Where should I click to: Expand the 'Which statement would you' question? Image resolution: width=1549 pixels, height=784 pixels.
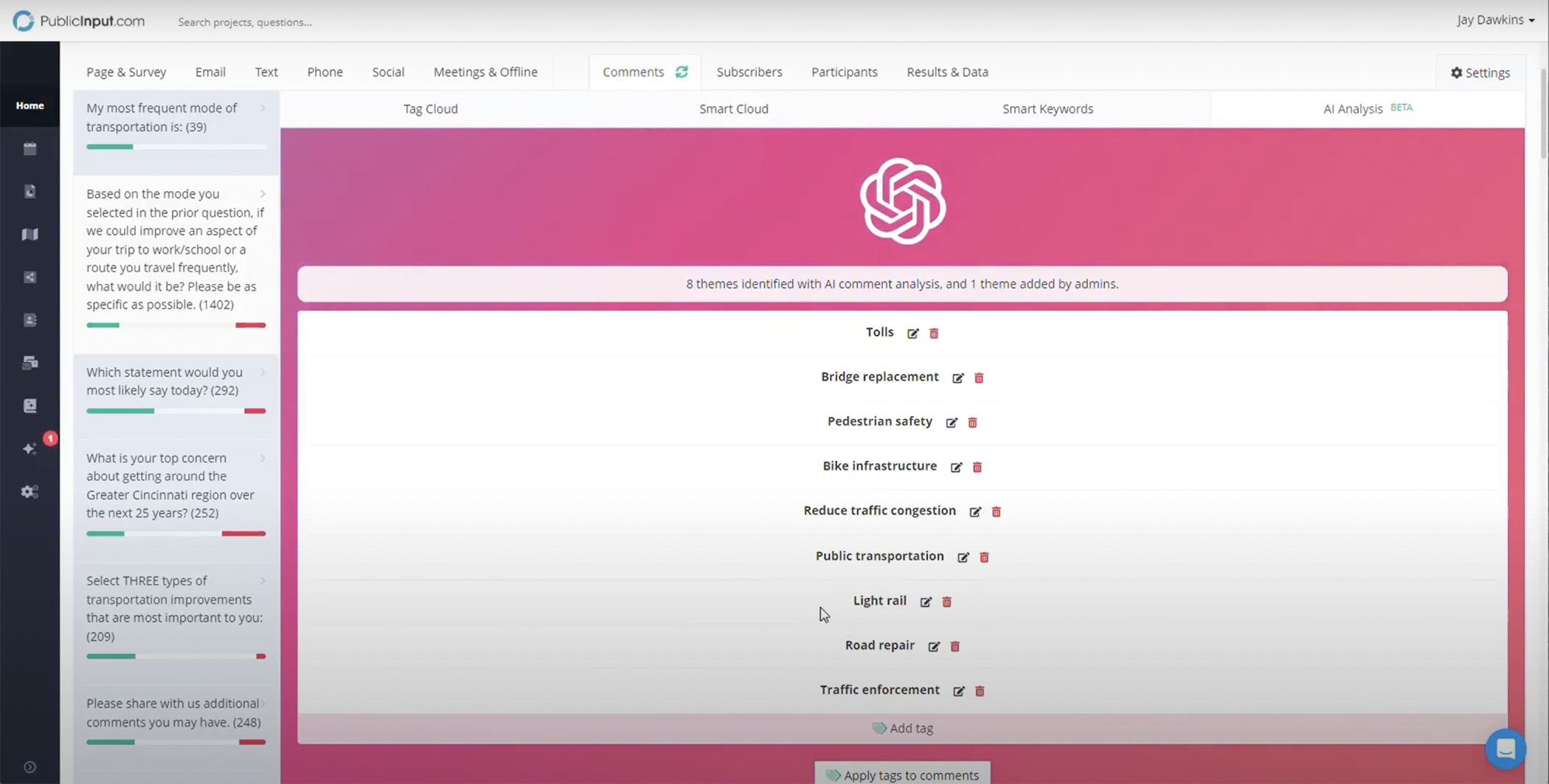tap(263, 372)
